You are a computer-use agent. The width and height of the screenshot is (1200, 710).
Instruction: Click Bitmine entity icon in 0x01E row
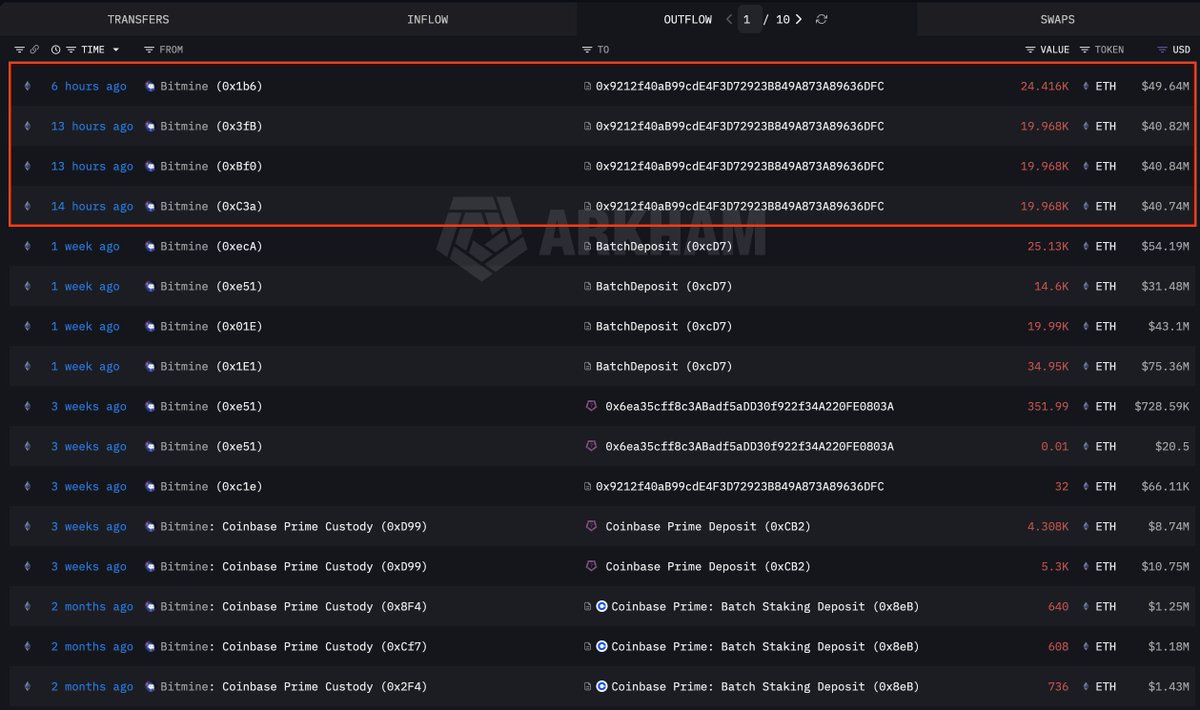pyautogui.click(x=150, y=326)
